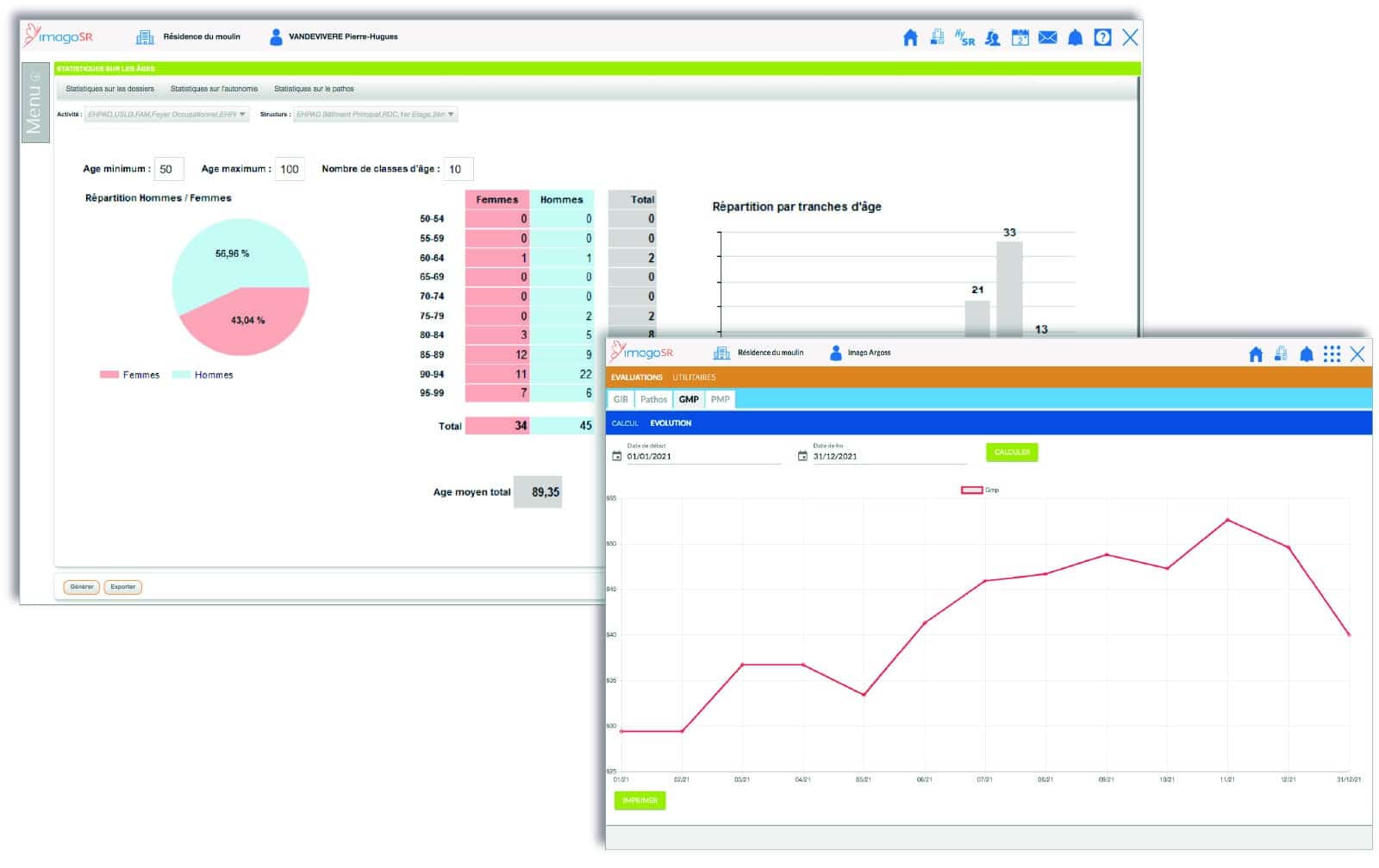Select EVALUATIONS menu
1379x868 pixels.
click(x=637, y=378)
